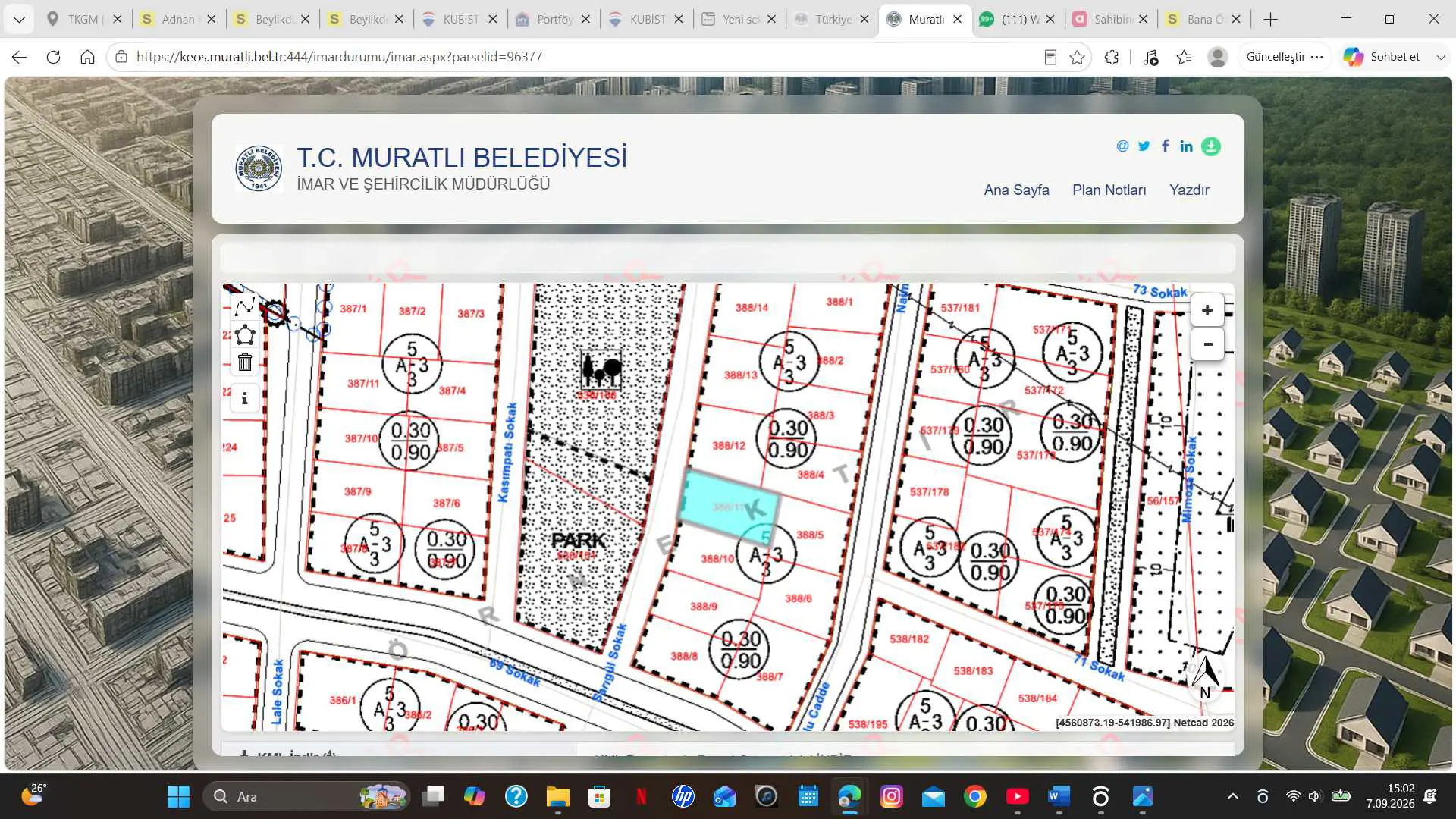Switch to the Portföy browser tab
The height and width of the screenshot is (819, 1456).
[553, 19]
